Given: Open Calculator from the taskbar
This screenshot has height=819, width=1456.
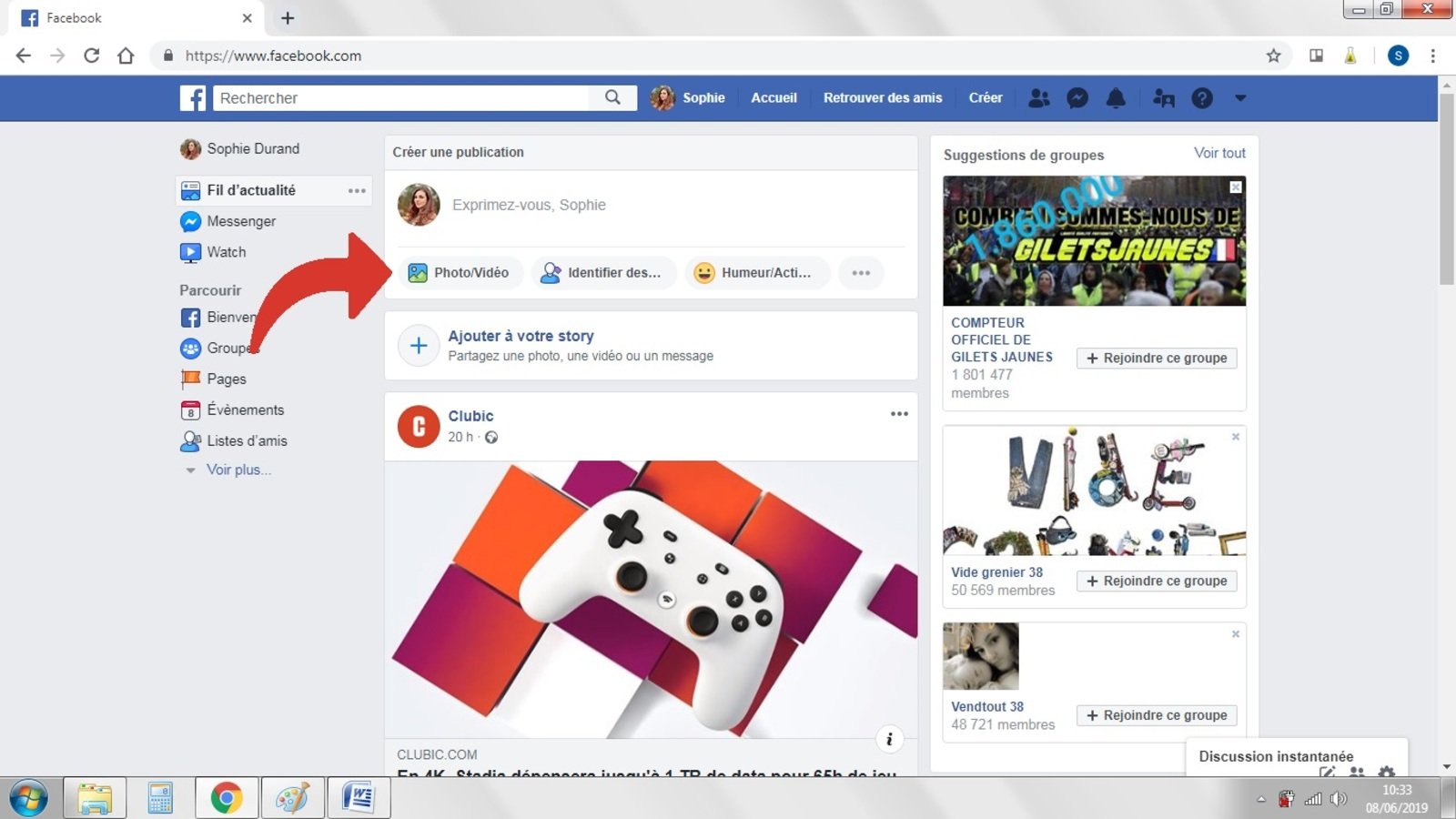Looking at the screenshot, I should (x=160, y=798).
